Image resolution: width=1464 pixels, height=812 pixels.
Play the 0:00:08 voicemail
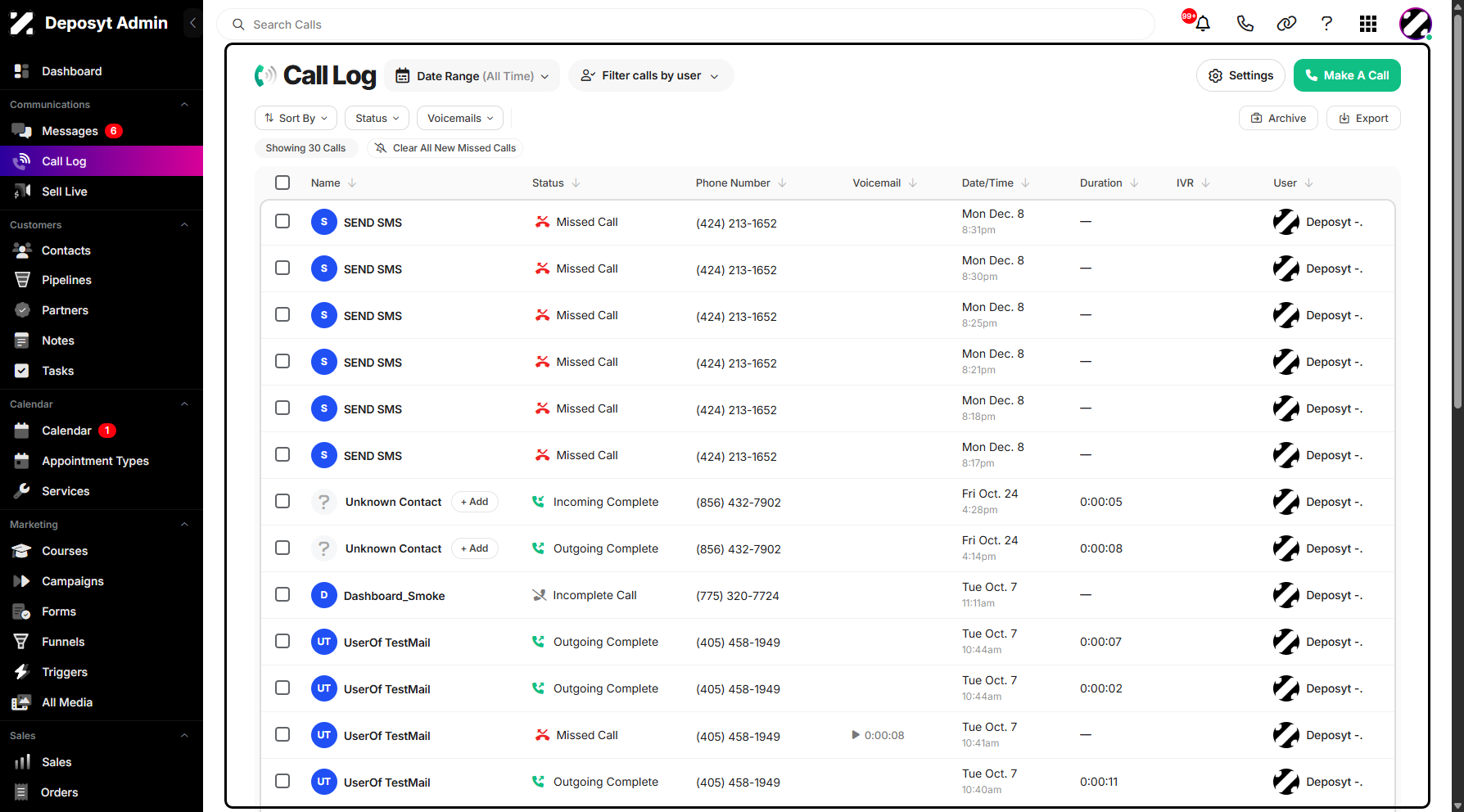[856, 735]
